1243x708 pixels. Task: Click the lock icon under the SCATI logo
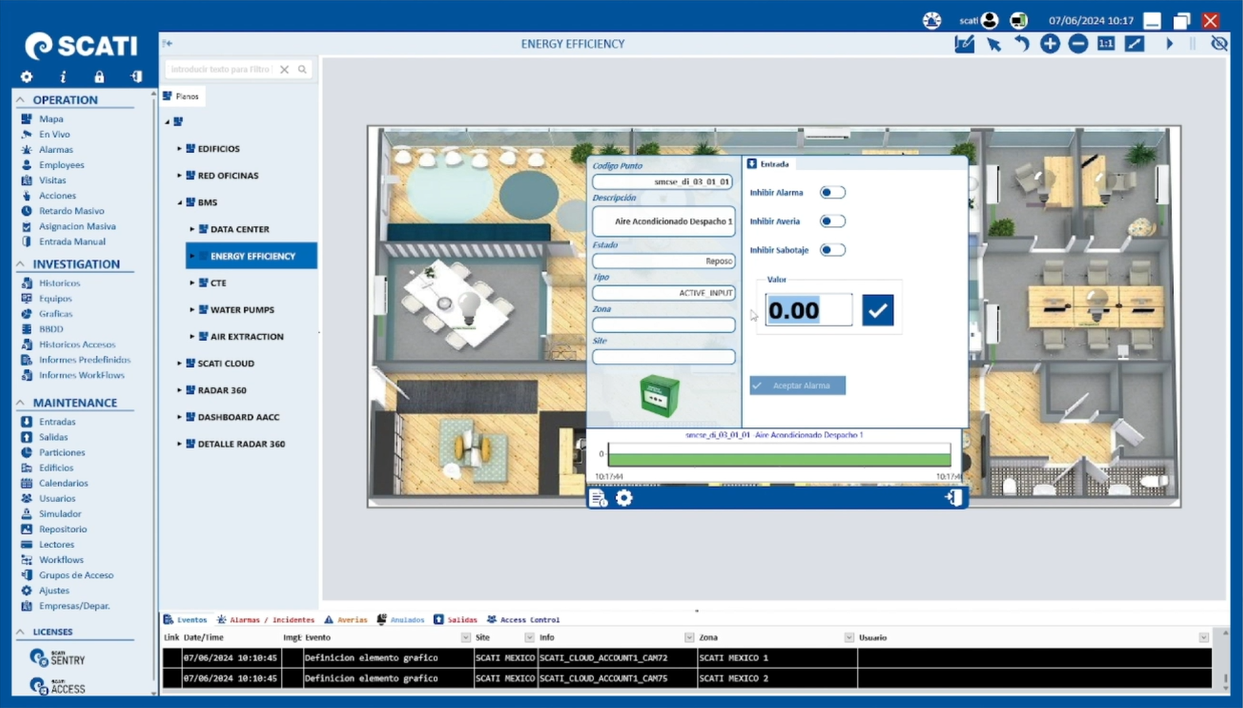(99, 77)
